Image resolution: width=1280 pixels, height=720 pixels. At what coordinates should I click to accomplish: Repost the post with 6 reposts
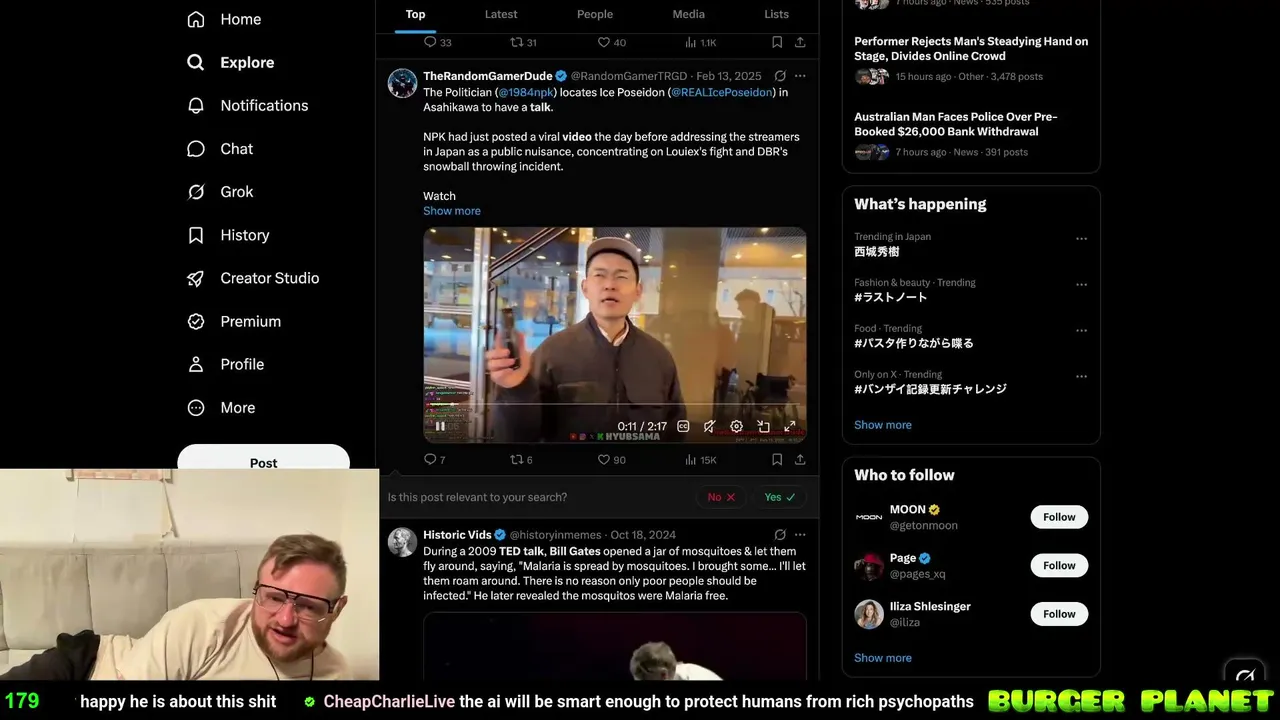tap(521, 460)
